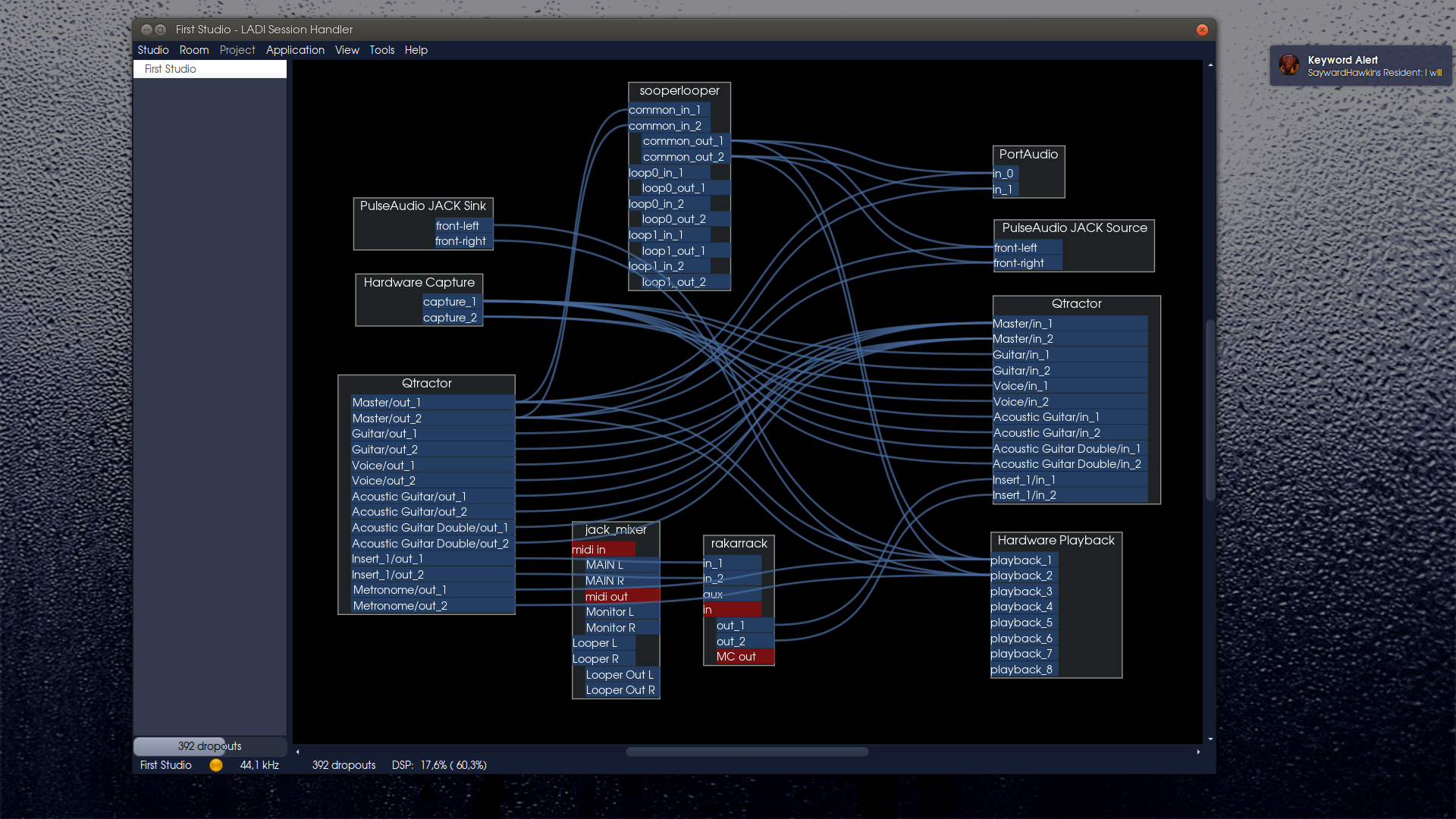Click PortAudio in_1 port

(1005, 190)
